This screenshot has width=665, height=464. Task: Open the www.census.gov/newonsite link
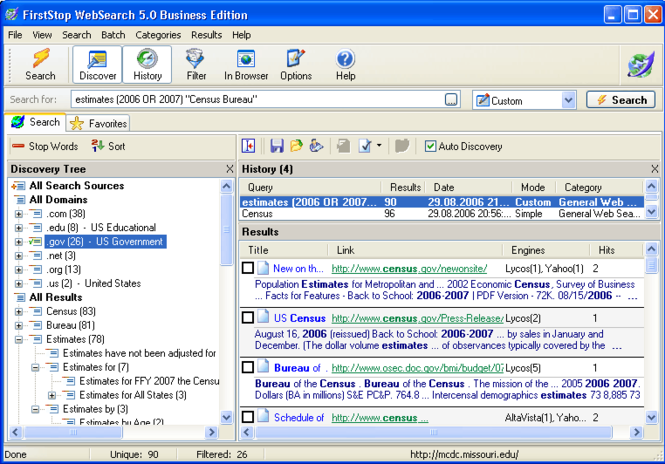pyautogui.click(x=409, y=268)
